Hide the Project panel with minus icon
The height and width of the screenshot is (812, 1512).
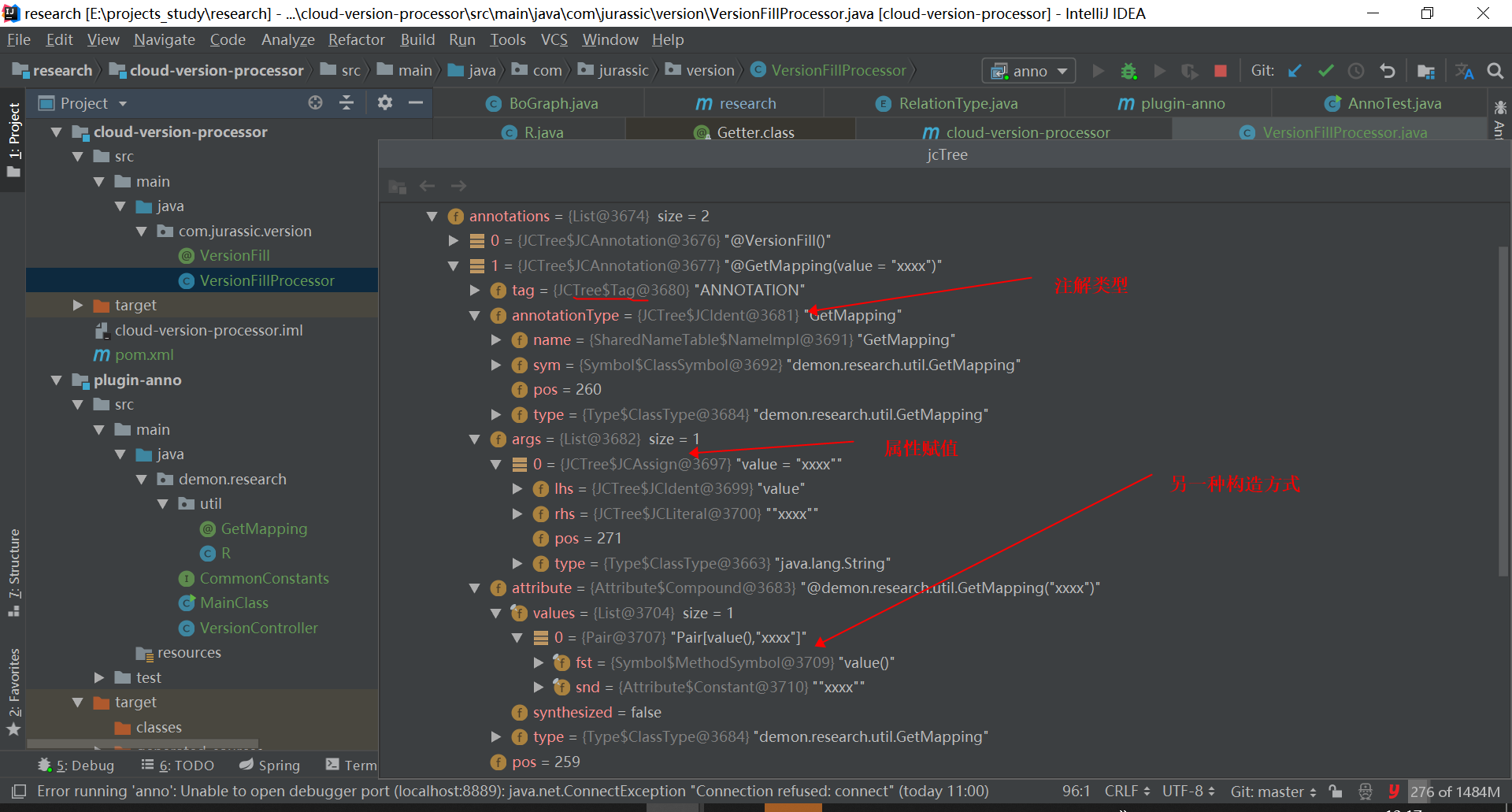(416, 102)
